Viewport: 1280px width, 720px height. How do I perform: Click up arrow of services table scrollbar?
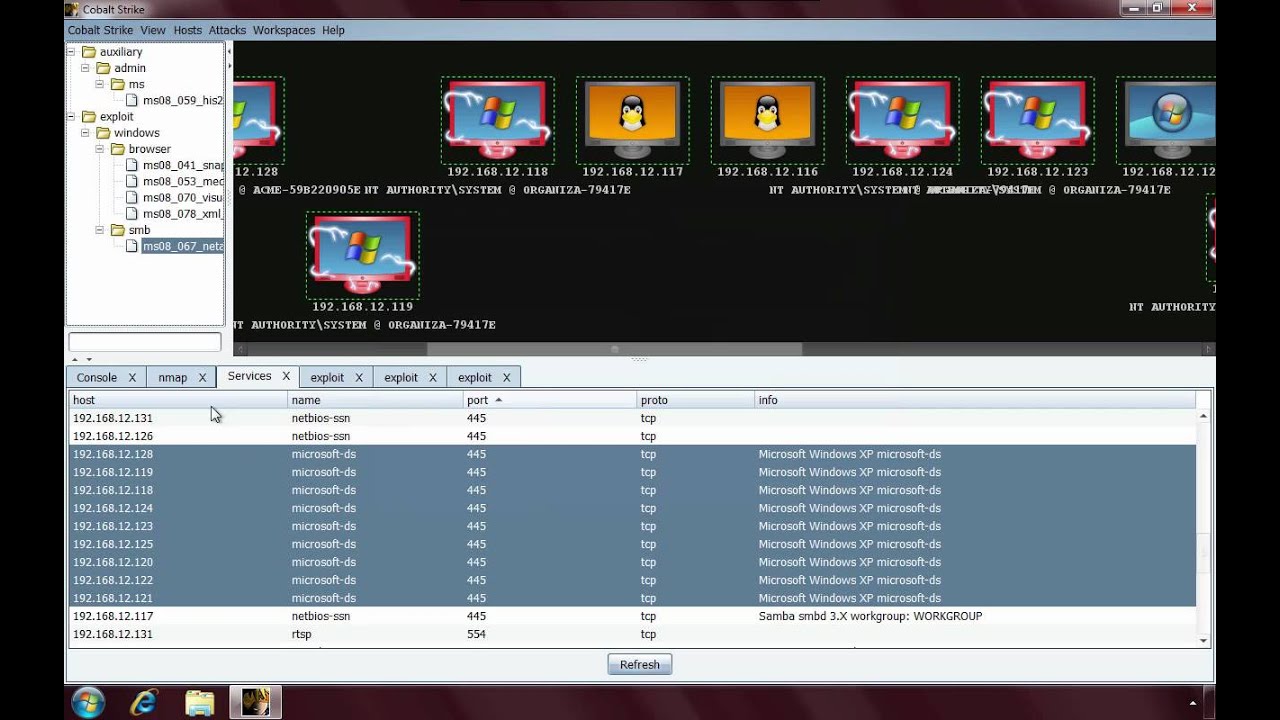[1204, 415]
